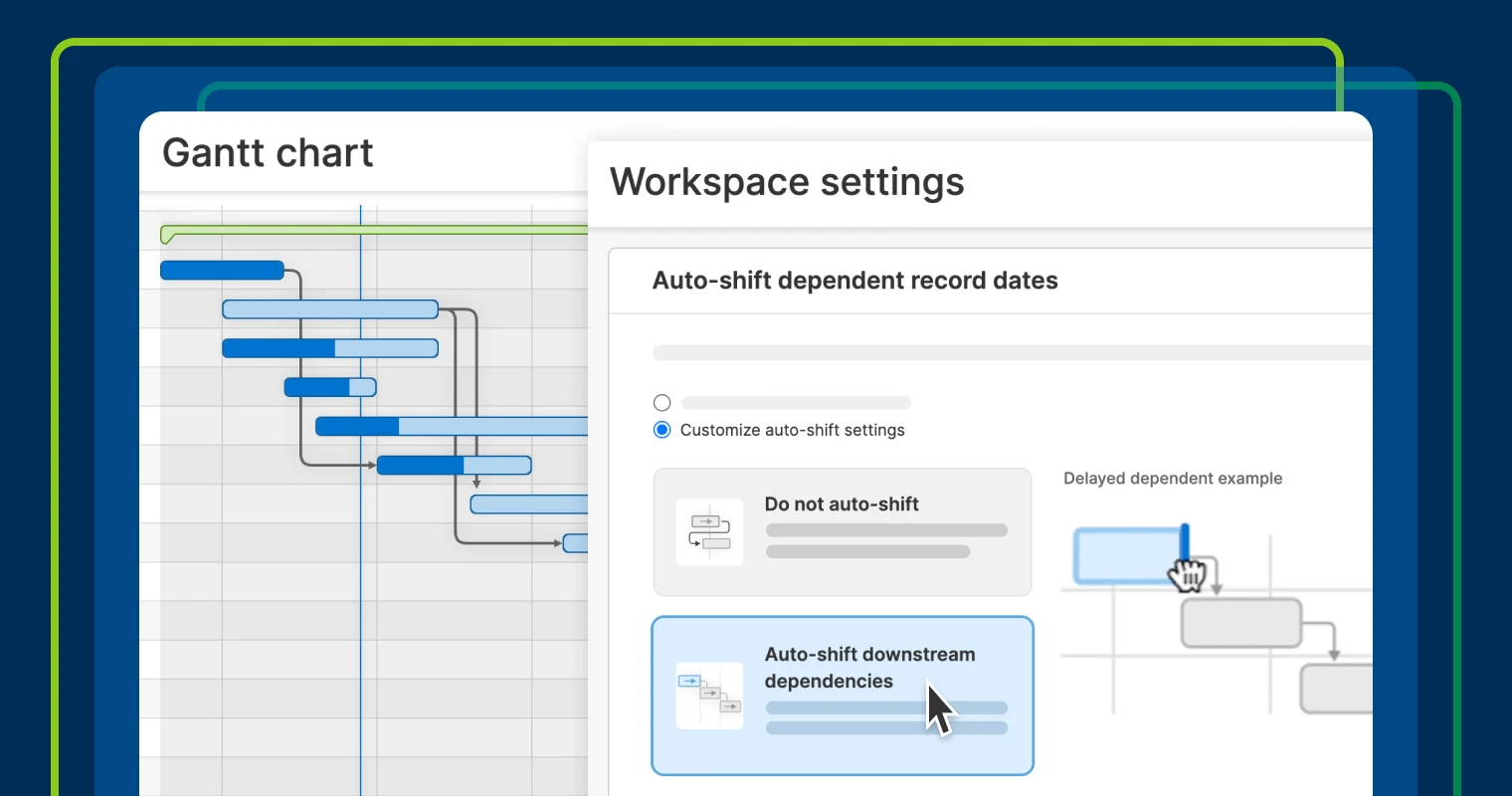Viewport: 1512px width, 796px height.
Task: Select the Customize auto-shift settings radio button
Action: pyautogui.click(x=662, y=430)
